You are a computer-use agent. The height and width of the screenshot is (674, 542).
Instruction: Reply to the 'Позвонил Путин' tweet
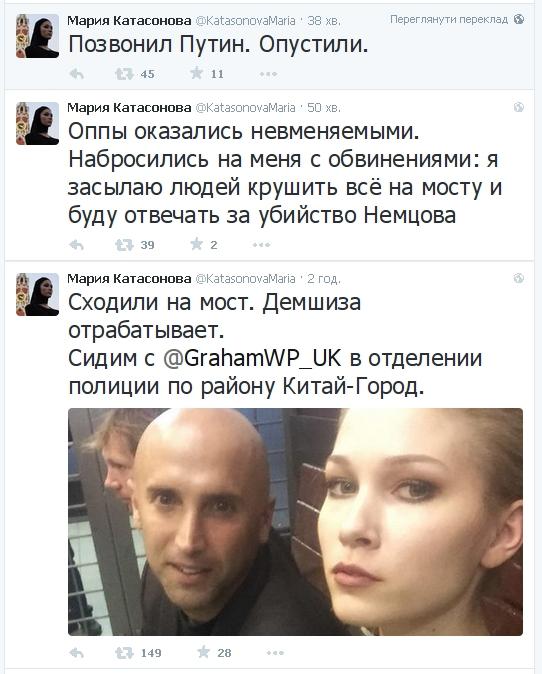pos(77,74)
